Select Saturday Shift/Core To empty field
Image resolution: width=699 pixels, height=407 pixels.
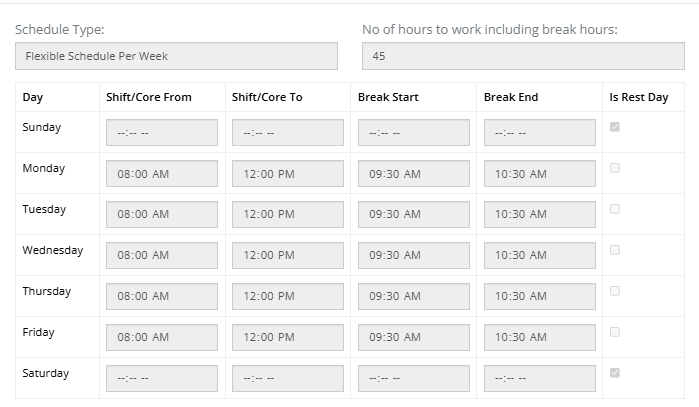pyautogui.click(x=287, y=379)
